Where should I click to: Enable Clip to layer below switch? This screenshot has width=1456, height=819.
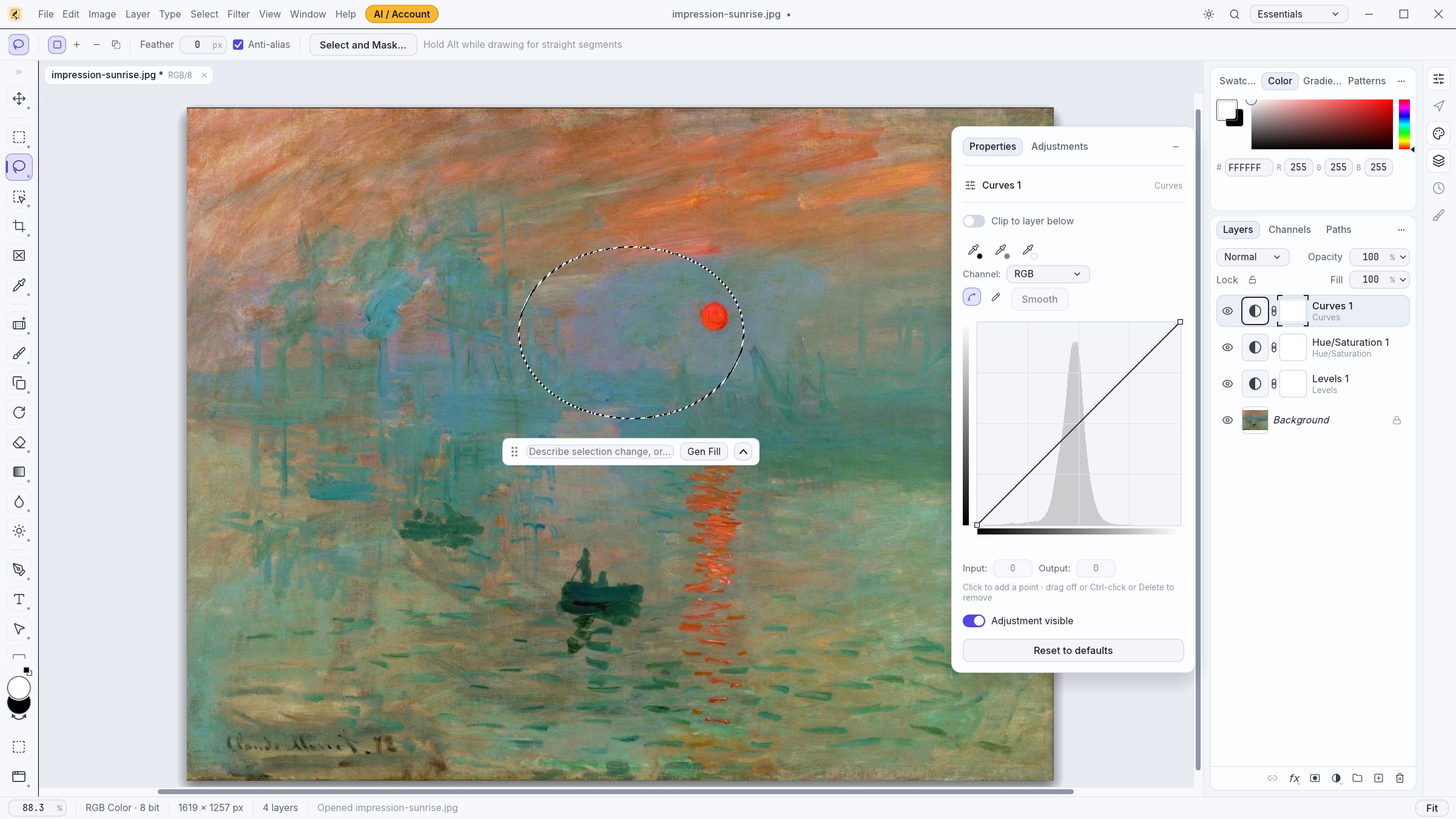pos(974,221)
